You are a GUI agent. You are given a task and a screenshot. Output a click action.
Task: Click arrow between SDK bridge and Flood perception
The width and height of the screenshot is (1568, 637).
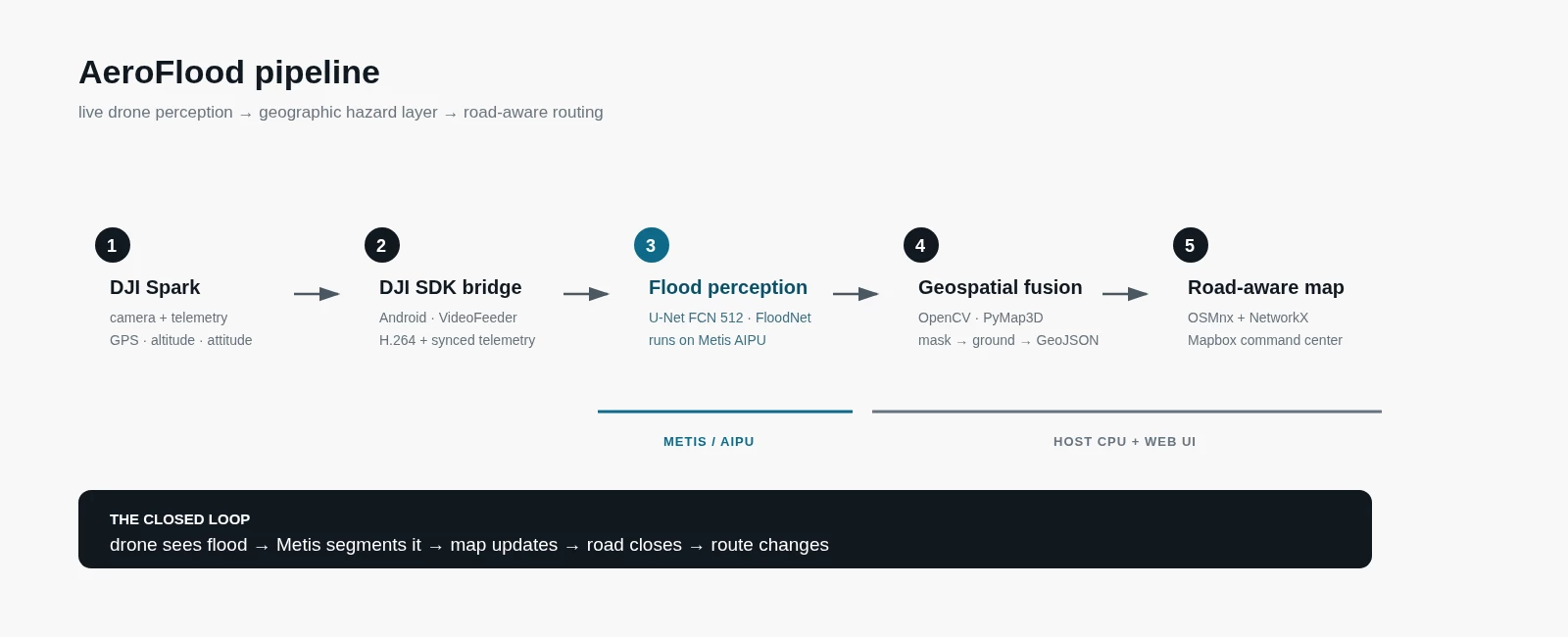586,294
